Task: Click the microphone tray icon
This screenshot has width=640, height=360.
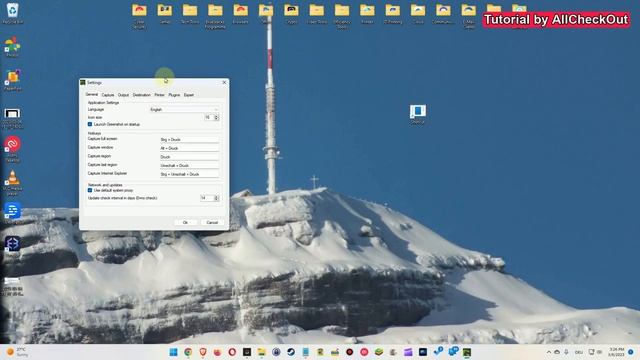Action: (566, 352)
